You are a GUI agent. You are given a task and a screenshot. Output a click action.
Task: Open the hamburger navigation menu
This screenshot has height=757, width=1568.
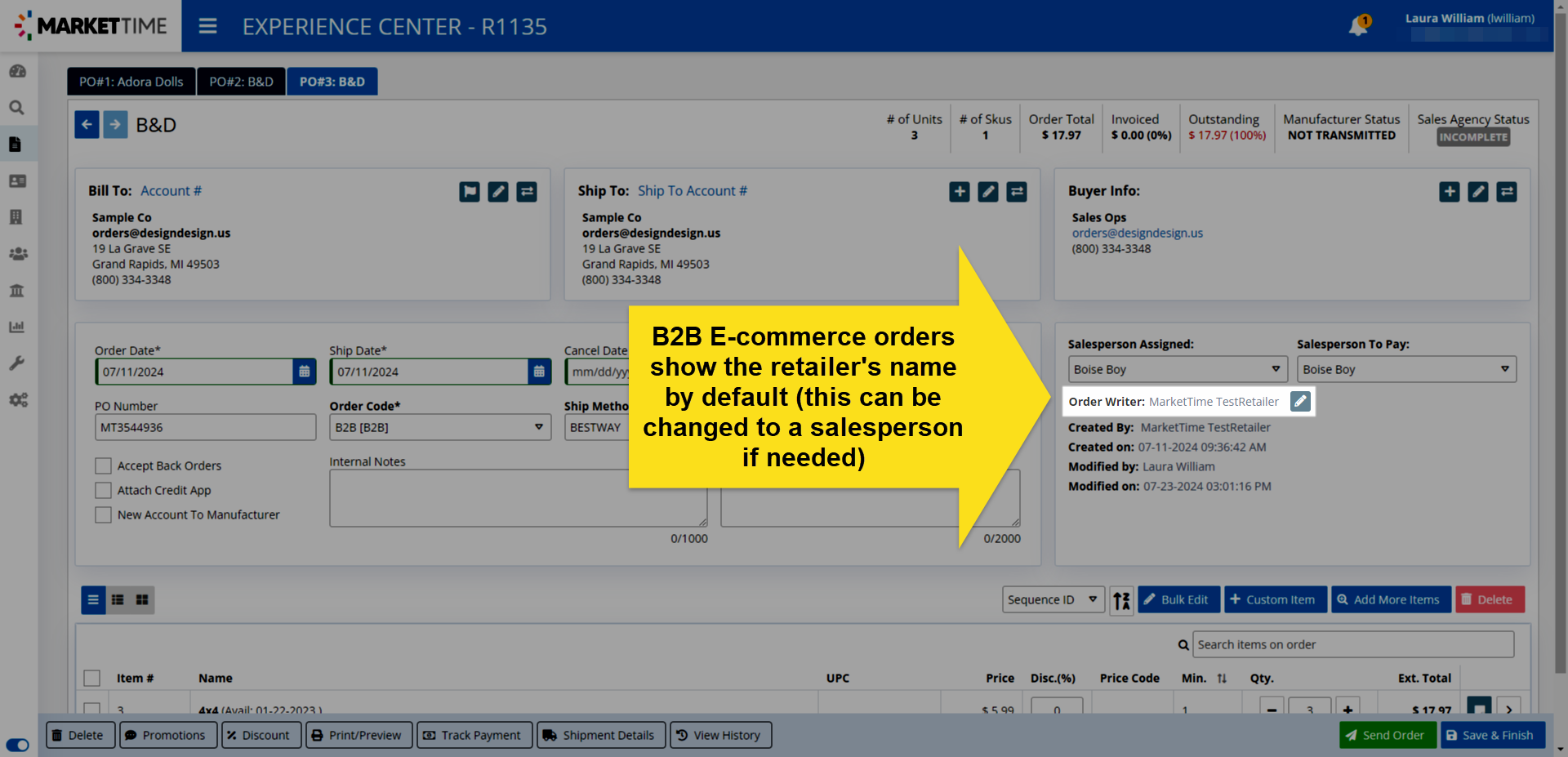(x=208, y=26)
